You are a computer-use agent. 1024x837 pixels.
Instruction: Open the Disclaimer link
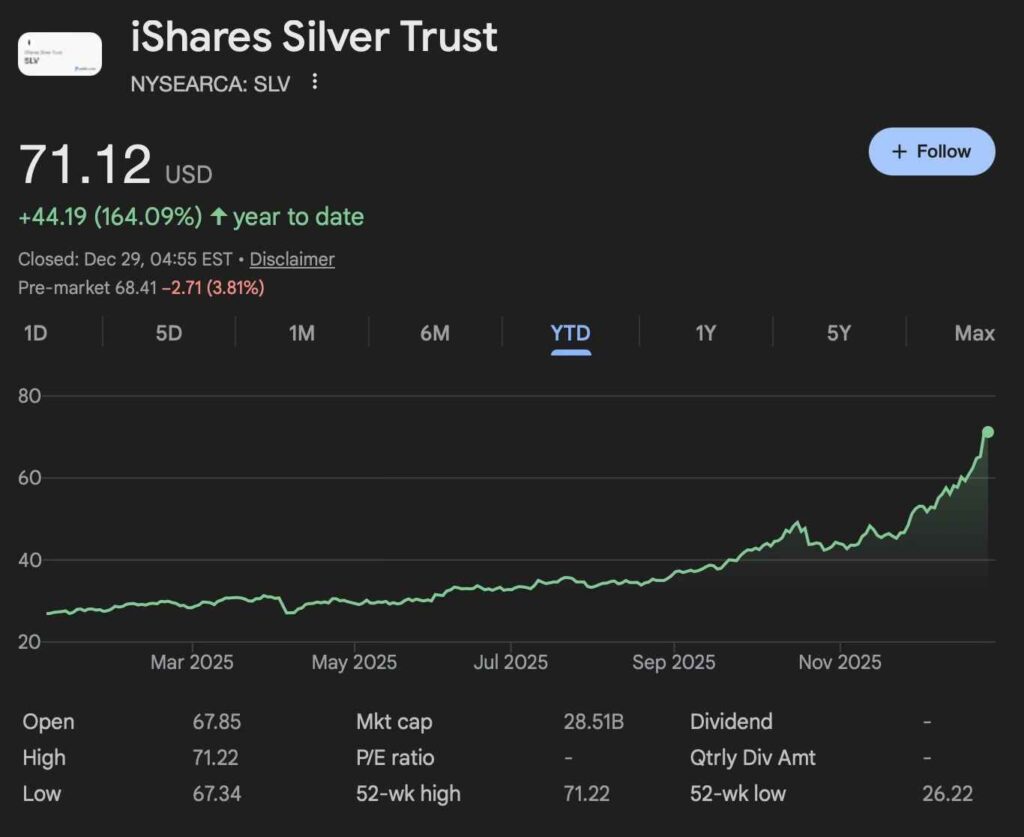292,259
